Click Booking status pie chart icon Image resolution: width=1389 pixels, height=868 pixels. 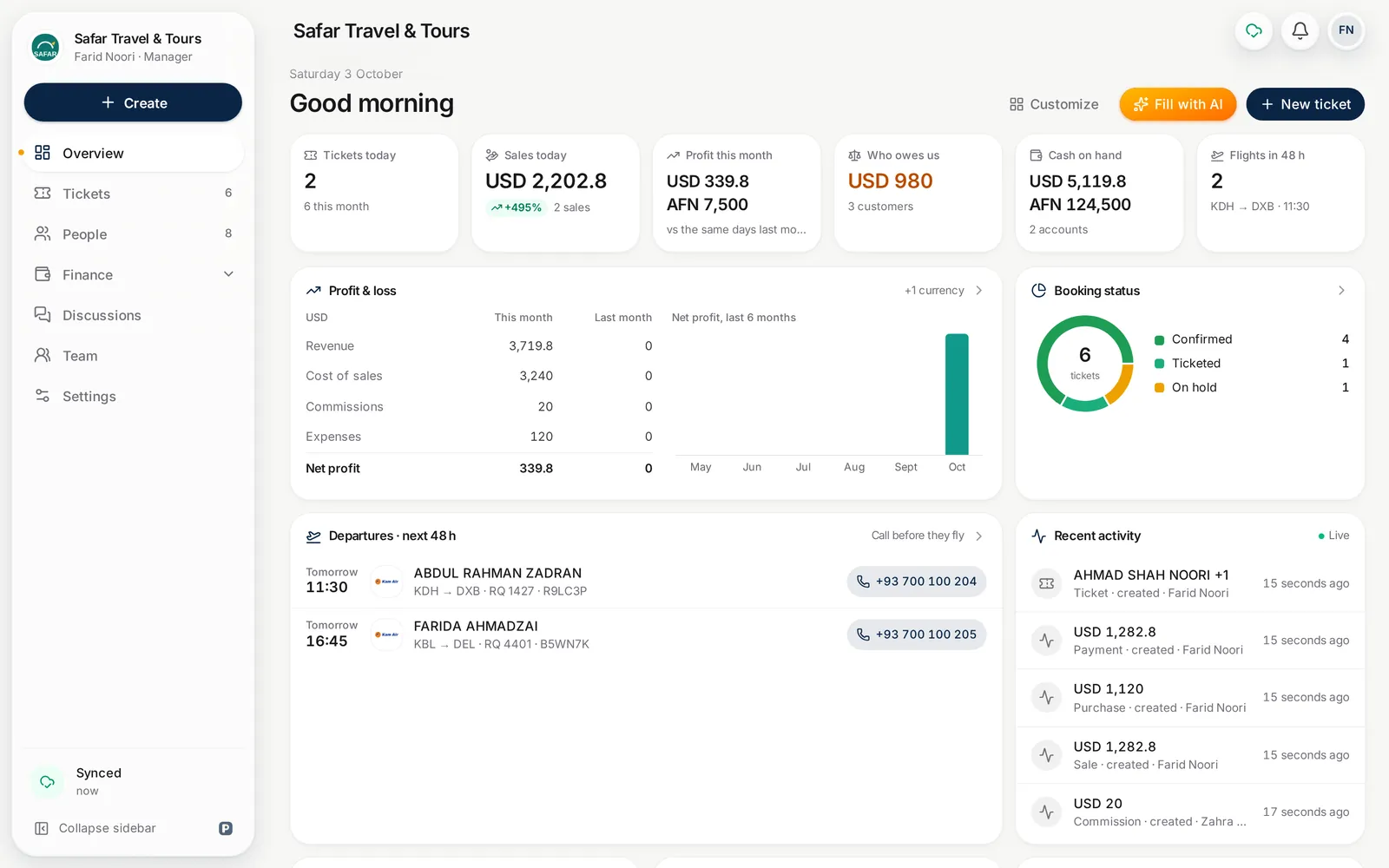tap(1038, 290)
